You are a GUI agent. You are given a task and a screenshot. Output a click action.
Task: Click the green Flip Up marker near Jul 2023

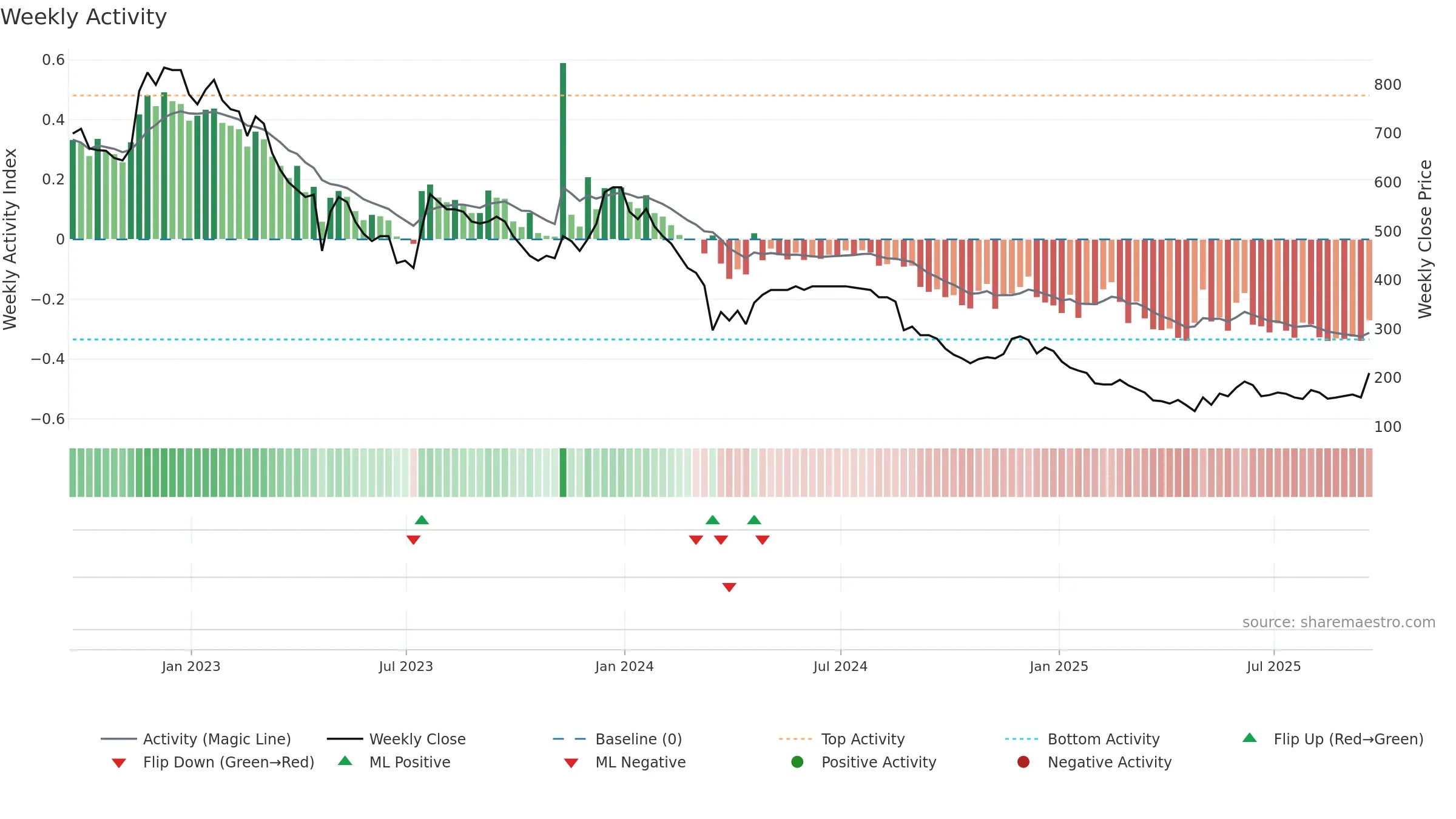[422, 520]
